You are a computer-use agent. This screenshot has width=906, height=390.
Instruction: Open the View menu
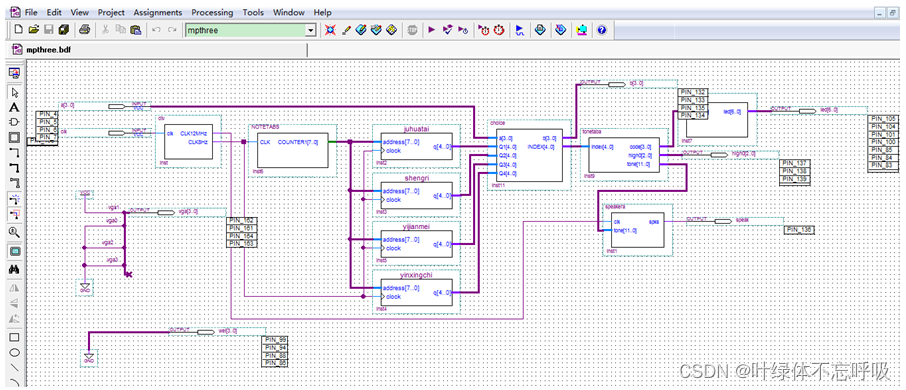pos(80,12)
